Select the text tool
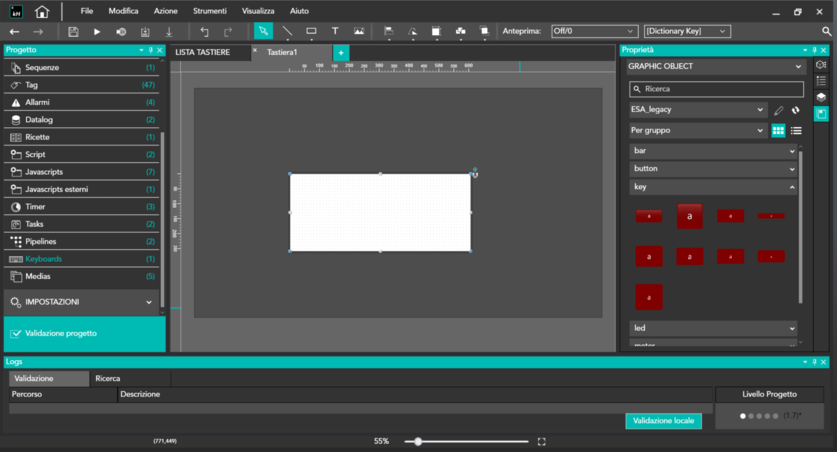 [335, 31]
